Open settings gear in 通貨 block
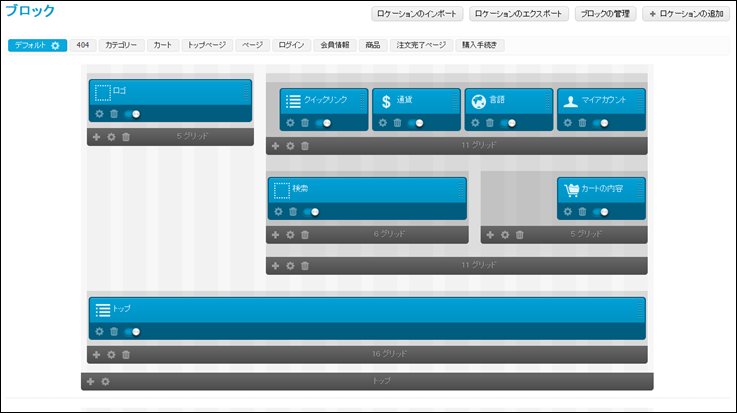 (x=382, y=123)
